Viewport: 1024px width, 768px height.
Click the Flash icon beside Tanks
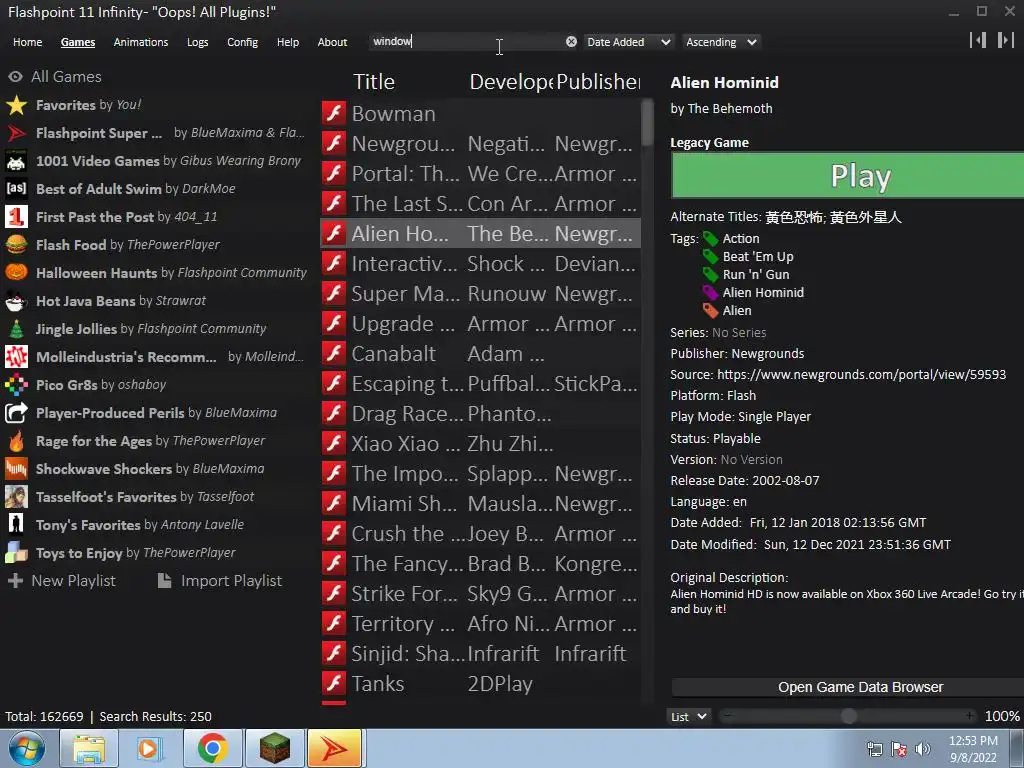point(334,683)
